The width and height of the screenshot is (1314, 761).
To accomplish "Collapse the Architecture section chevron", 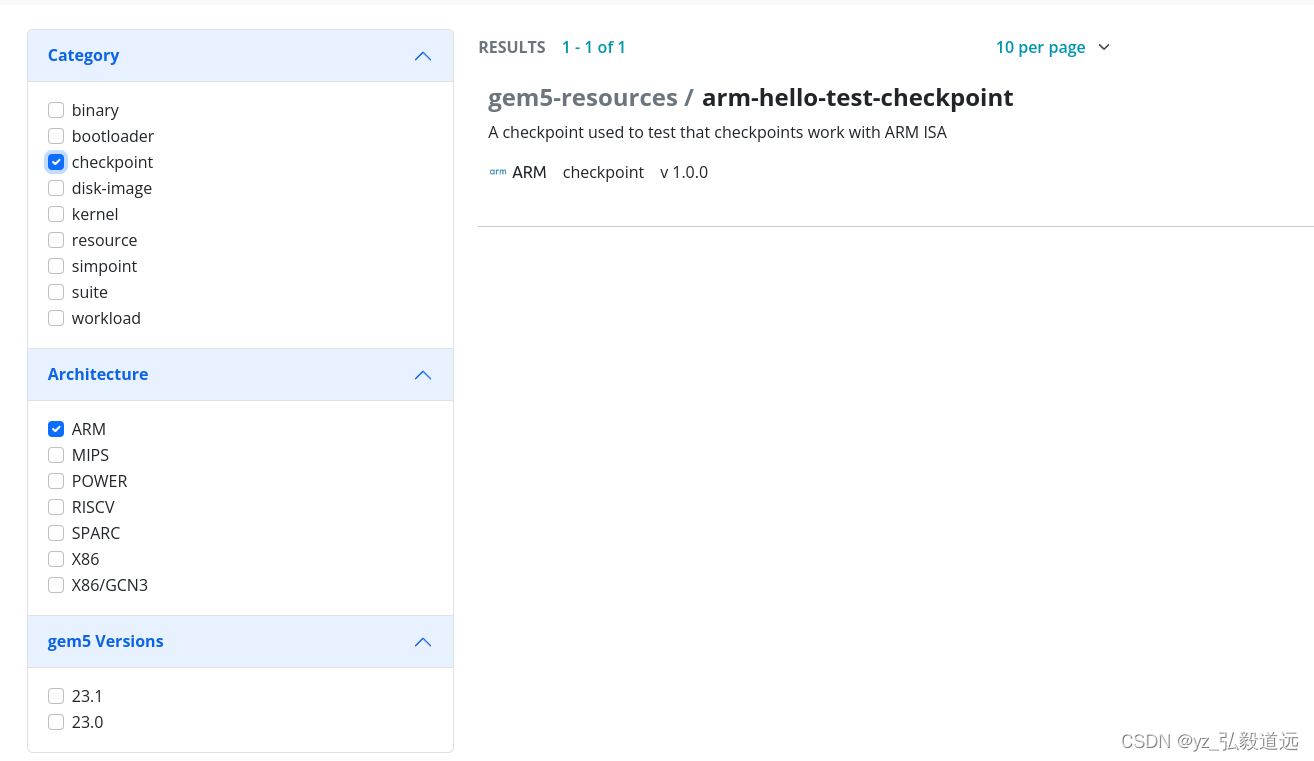I will (x=423, y=375).
